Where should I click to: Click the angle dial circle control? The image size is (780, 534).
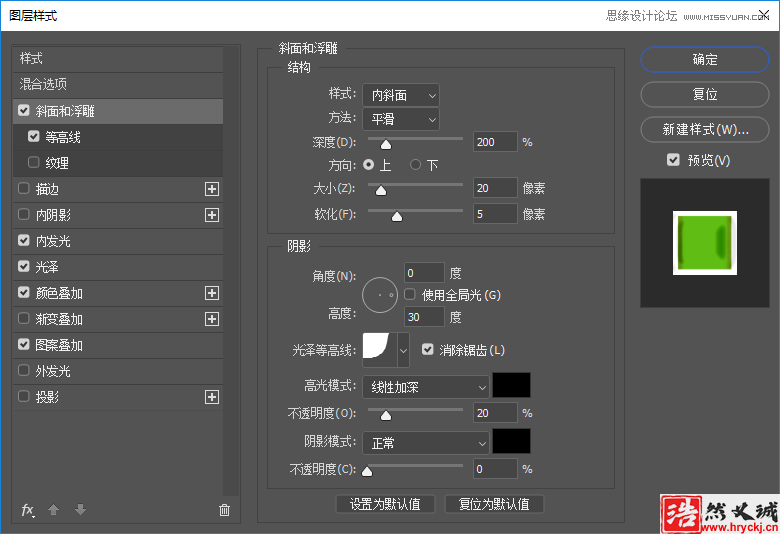(380, 295)
